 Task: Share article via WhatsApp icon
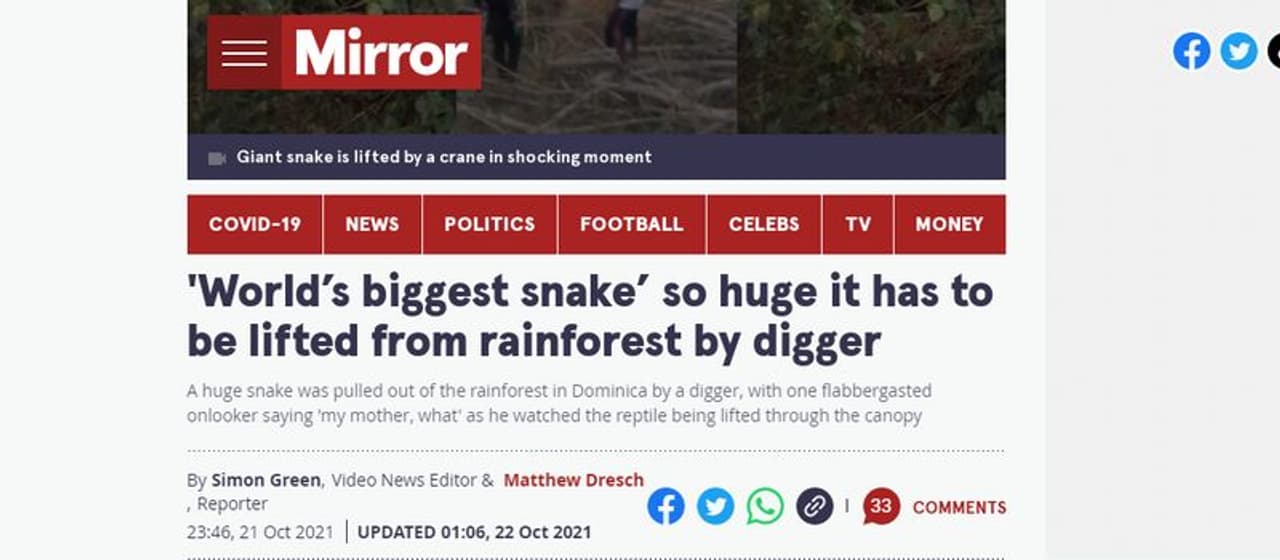765,506
